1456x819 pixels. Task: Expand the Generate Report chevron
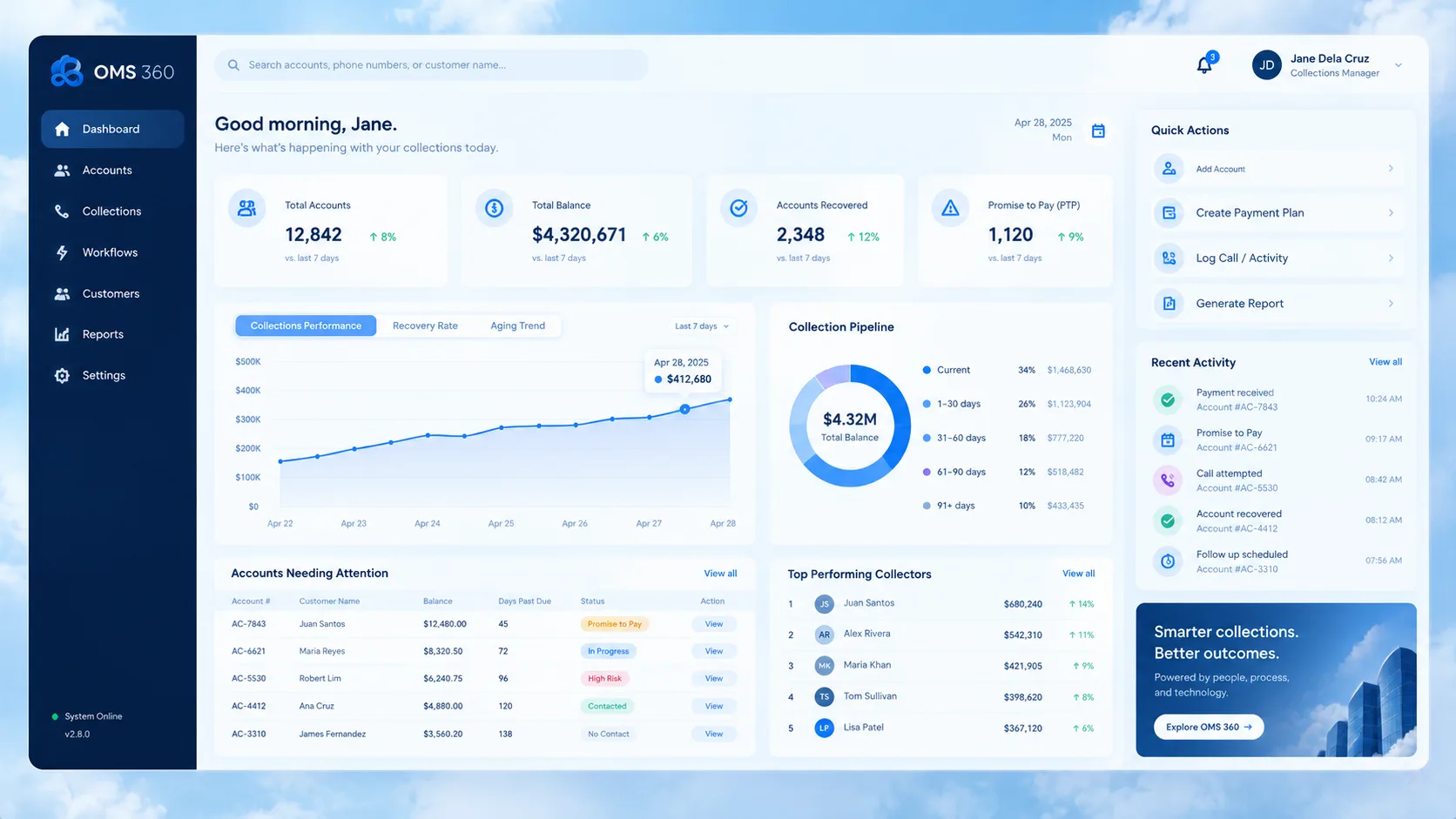click(x=1391, y=303)
